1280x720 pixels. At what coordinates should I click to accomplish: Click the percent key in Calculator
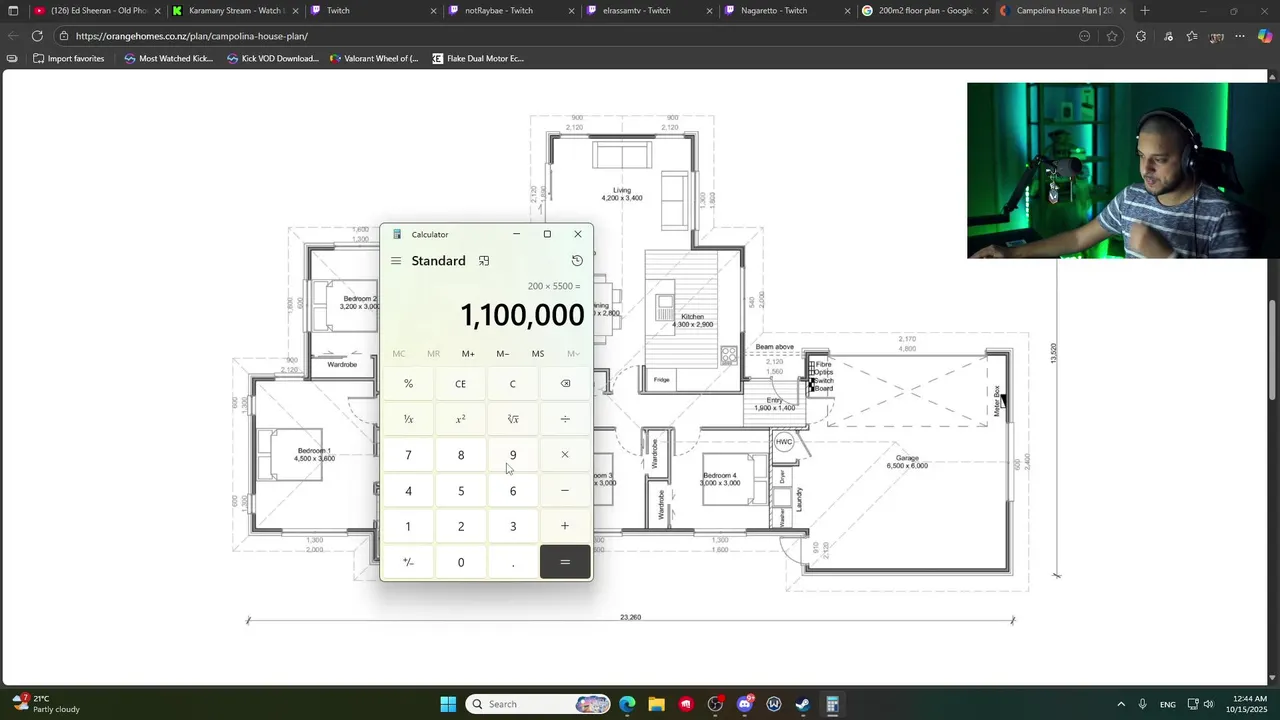[408, 384]
